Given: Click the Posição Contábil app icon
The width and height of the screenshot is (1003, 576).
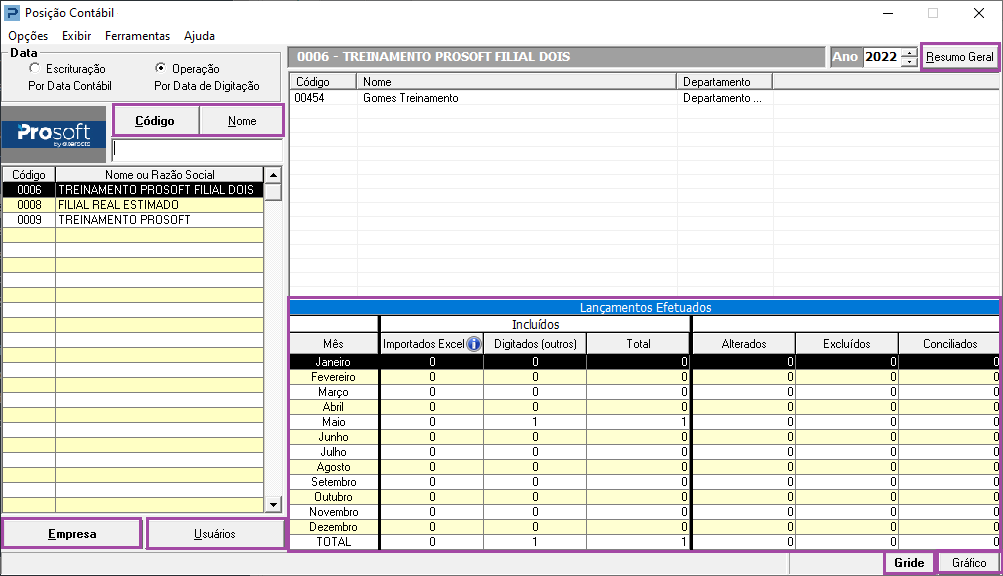Looking at the screenshot, I should pos(12,13).
